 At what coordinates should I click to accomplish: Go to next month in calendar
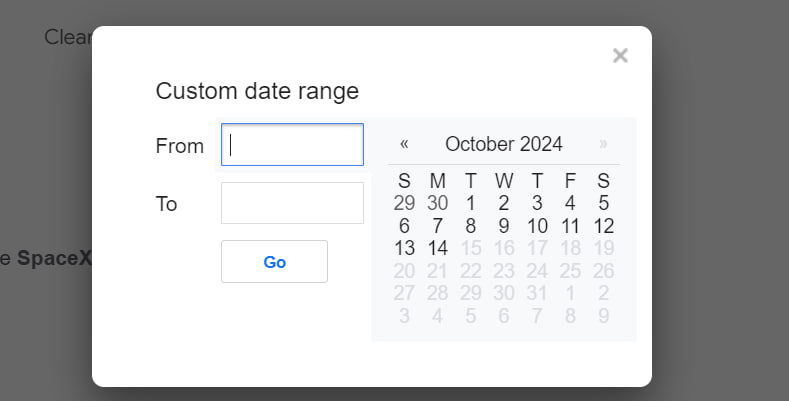(x=603, y=144)
